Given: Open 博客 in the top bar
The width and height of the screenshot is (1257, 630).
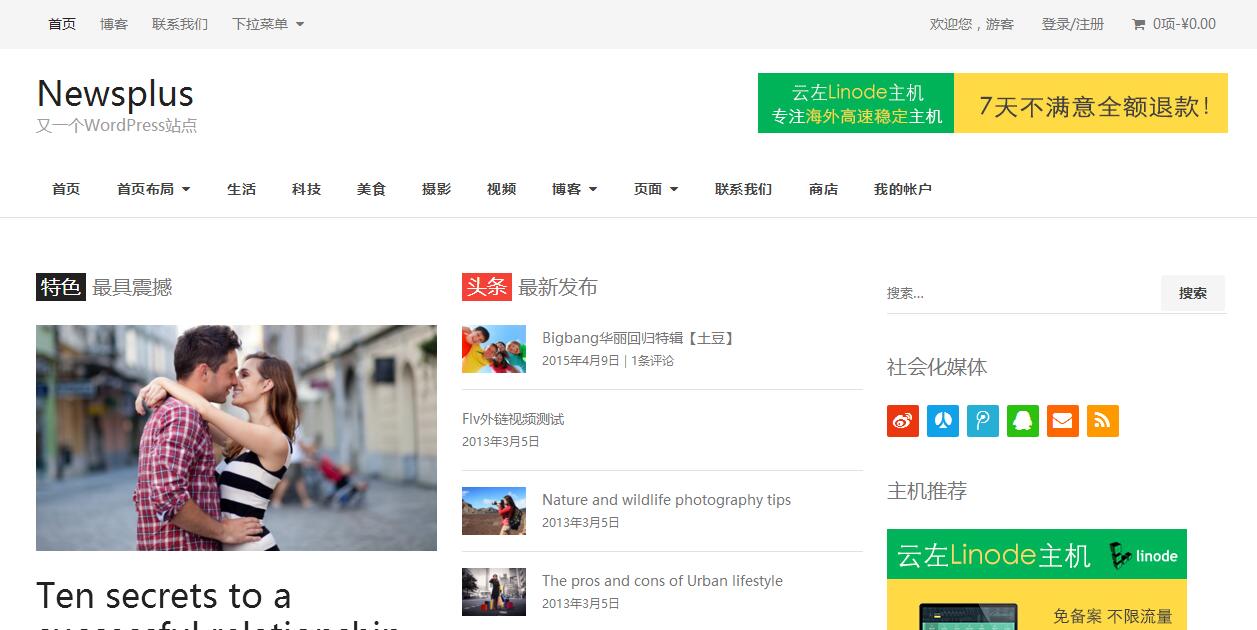Looking at the screenshot, I should [x=114, y=24].
